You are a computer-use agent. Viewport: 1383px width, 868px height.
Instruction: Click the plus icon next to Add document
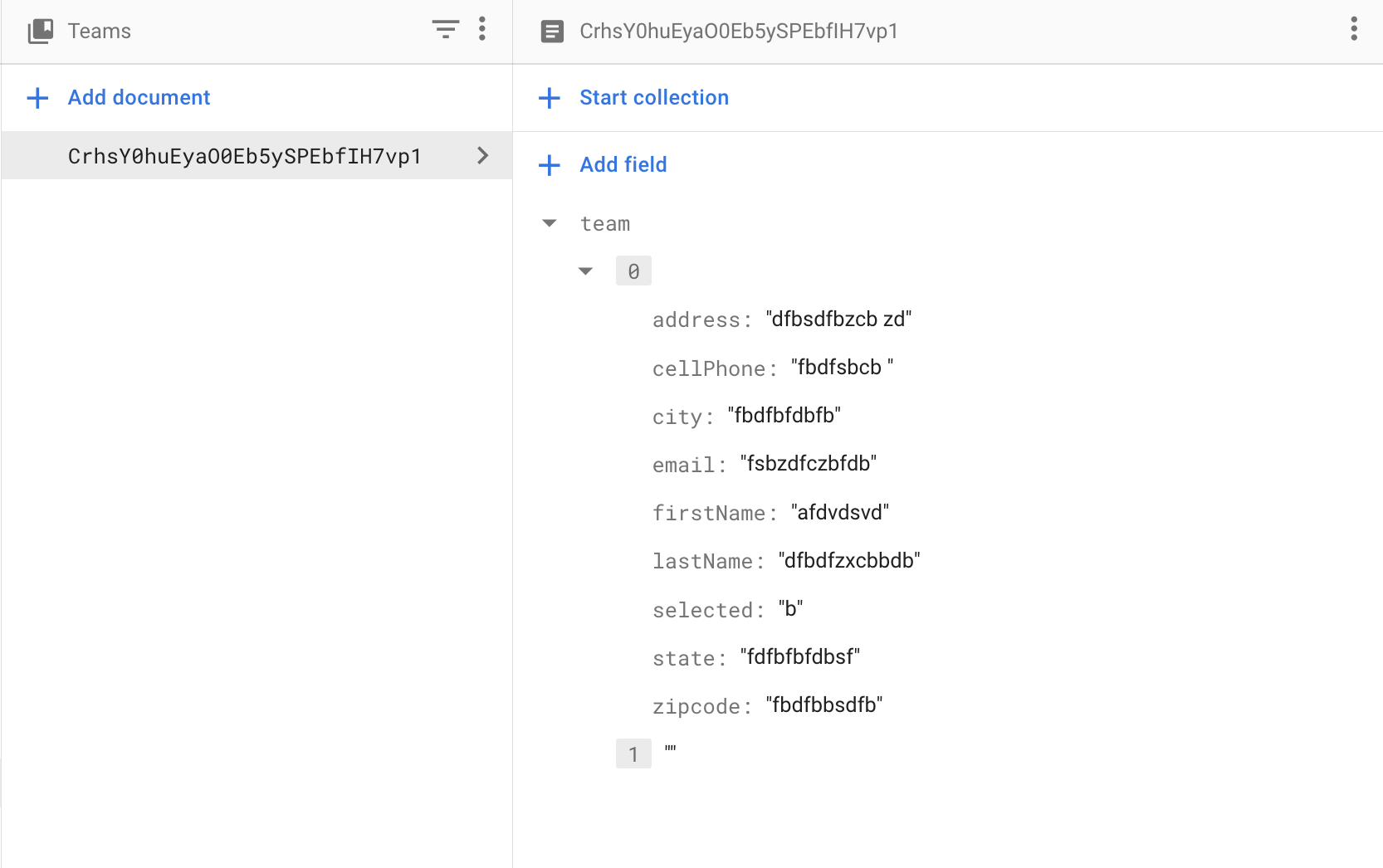coord(37,98)
